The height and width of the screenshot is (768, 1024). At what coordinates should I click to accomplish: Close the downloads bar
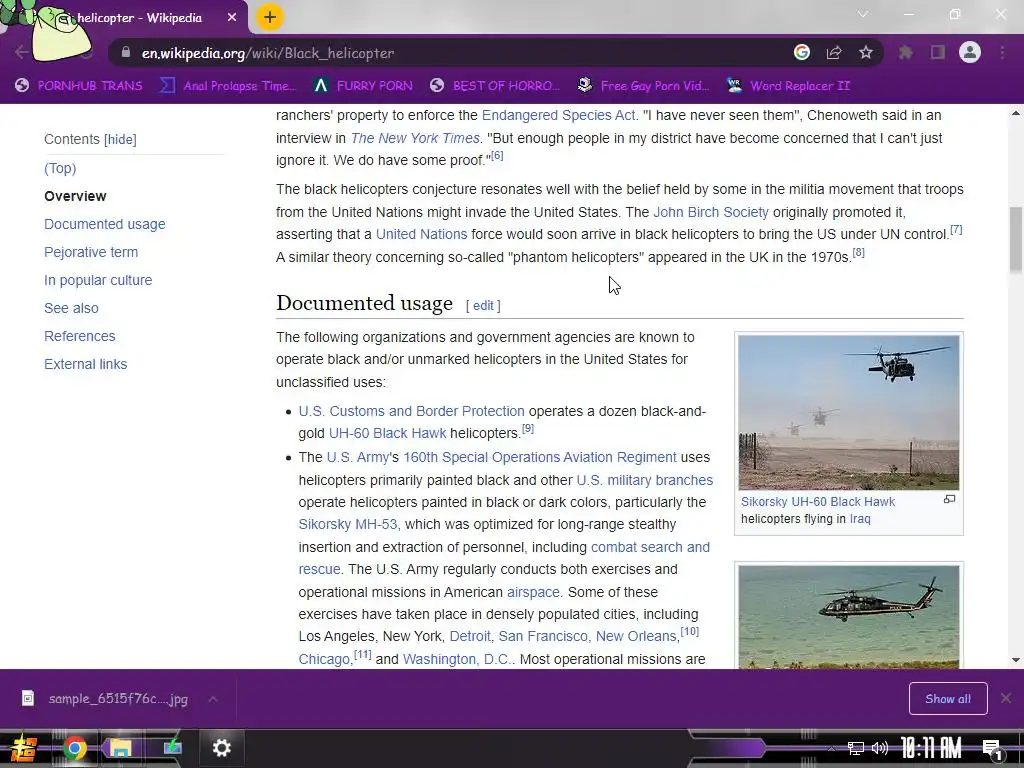point(1006,699)
